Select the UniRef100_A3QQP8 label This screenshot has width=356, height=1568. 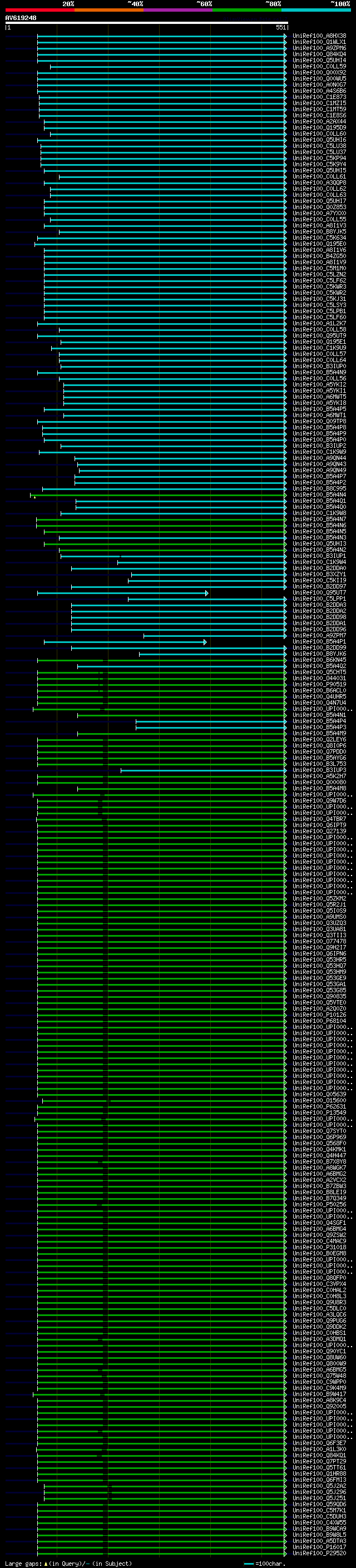pos(319,182)
